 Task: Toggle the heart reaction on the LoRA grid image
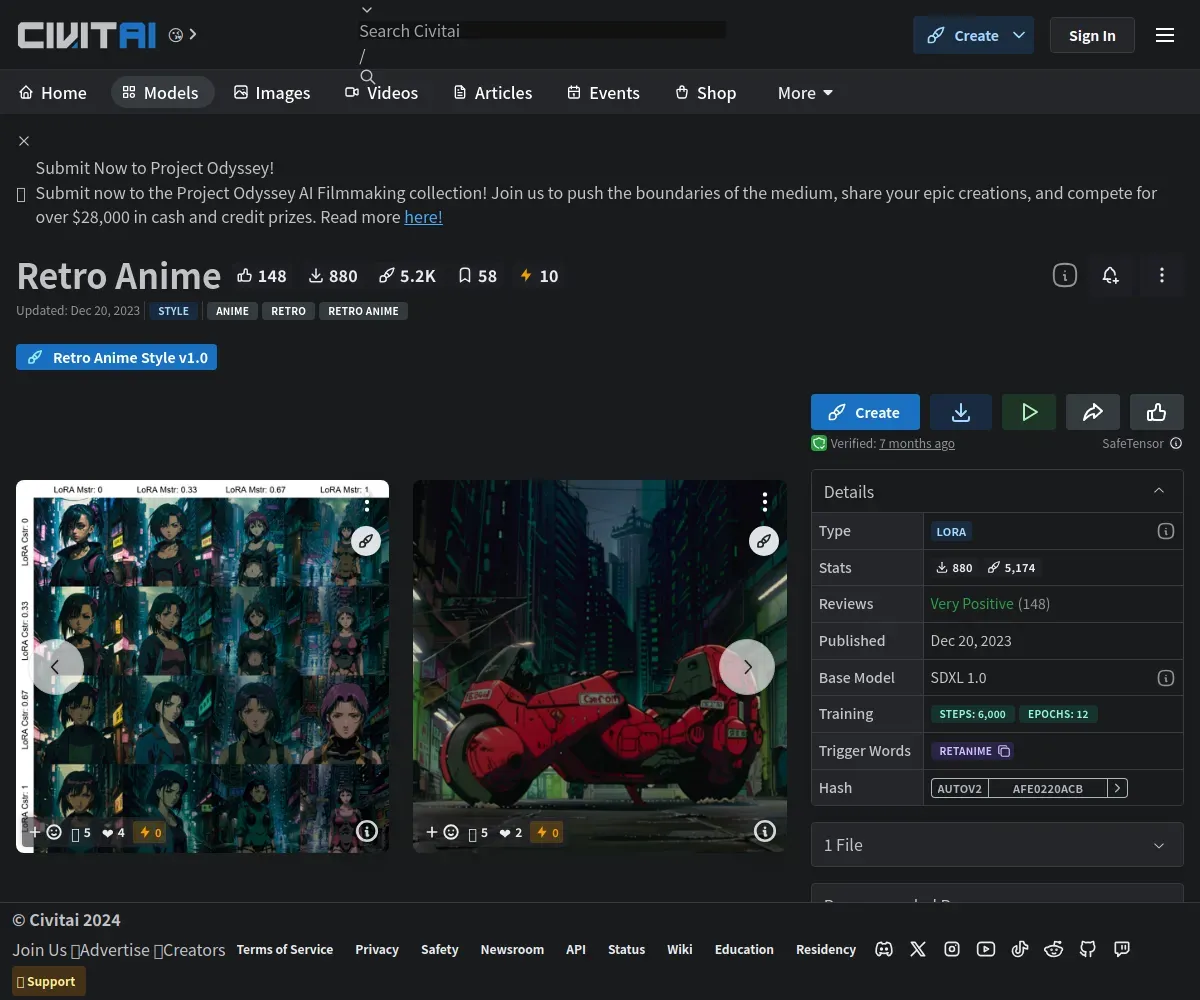[113, 832]
